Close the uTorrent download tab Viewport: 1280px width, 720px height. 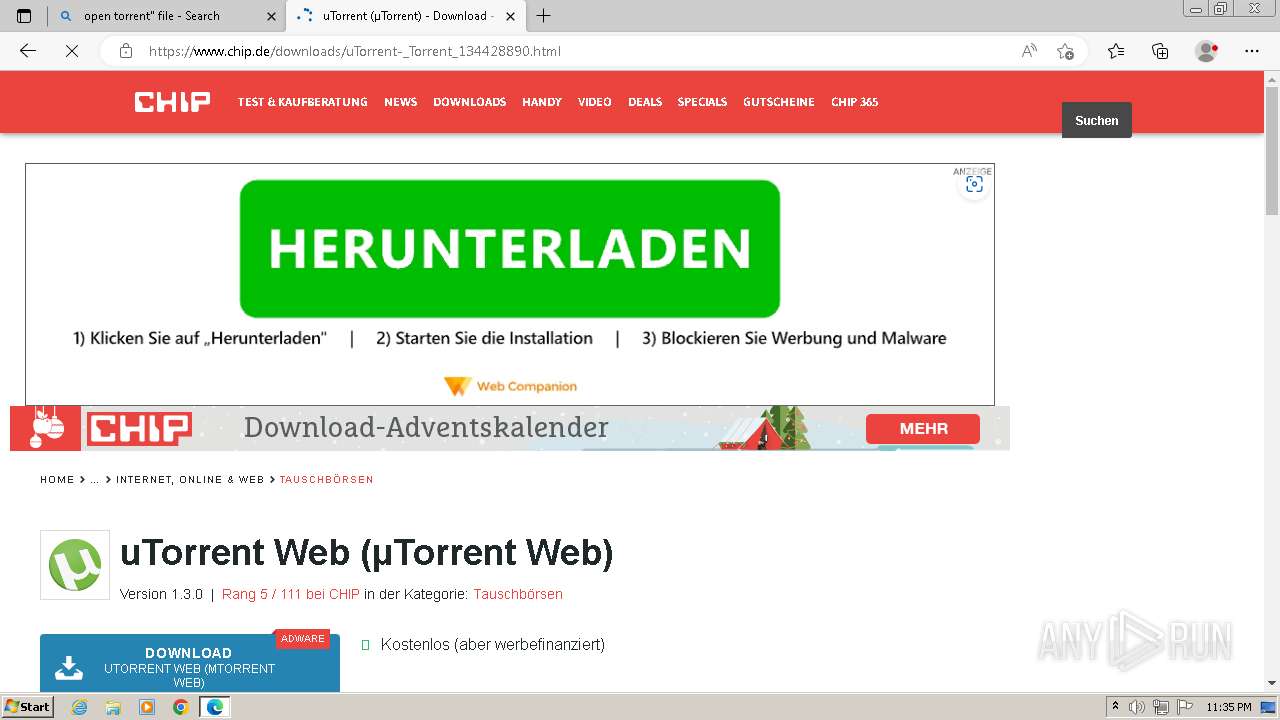point(511,16)
